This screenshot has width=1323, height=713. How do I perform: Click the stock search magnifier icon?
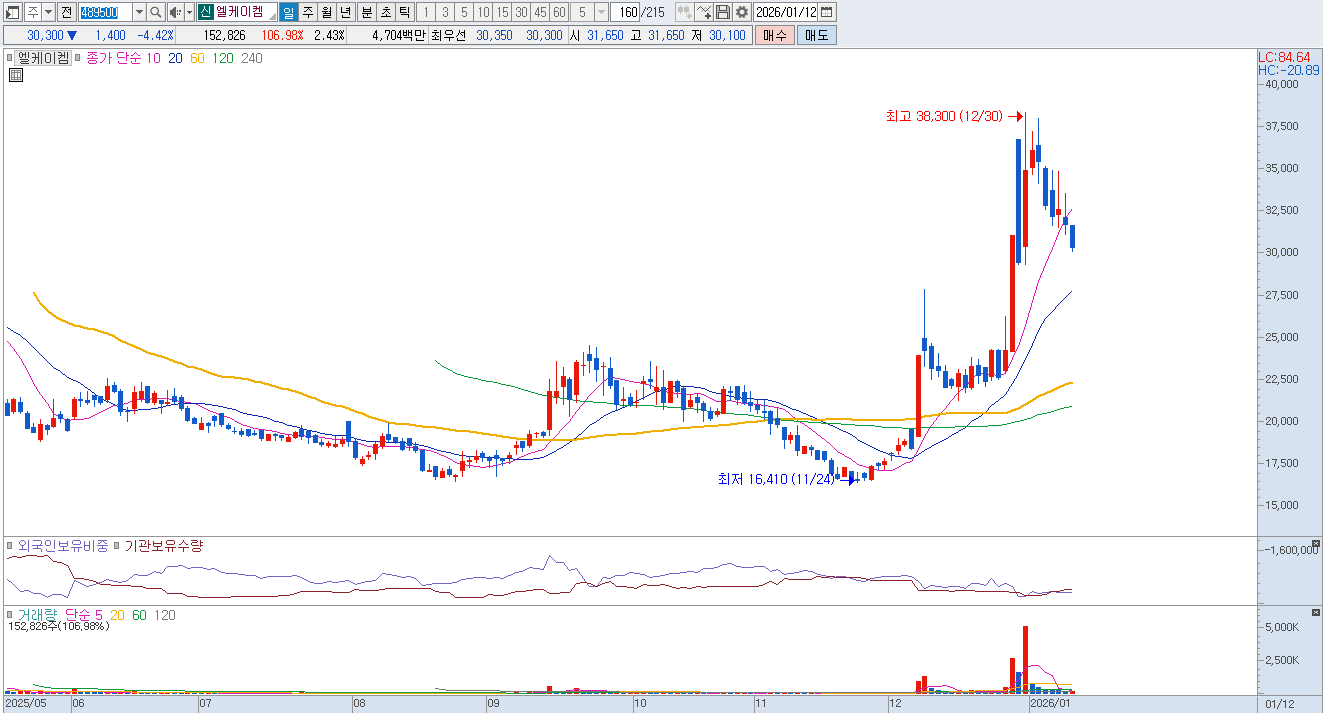click(156, 12)
